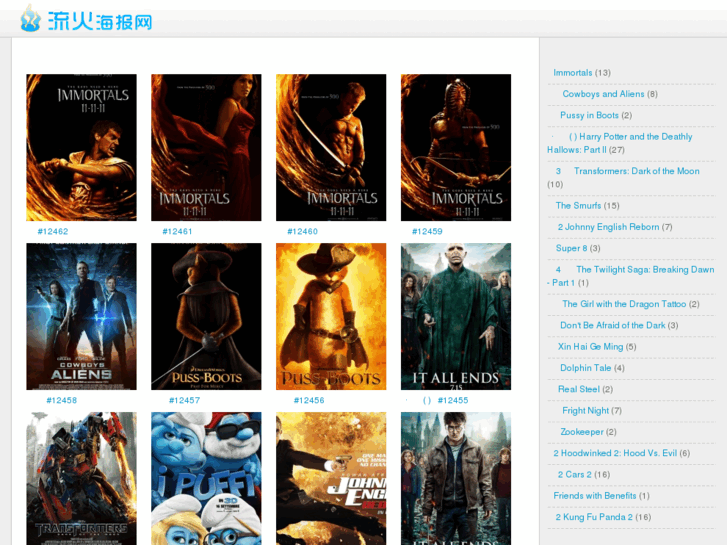Open Cowboys & Aliens poster thumbnail

[81, 316]
